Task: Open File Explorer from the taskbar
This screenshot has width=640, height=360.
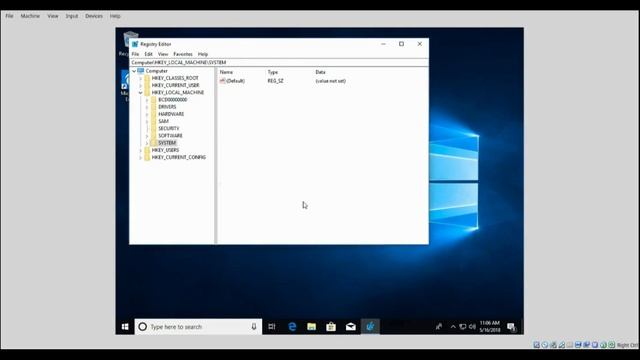Action: point(311,327)
